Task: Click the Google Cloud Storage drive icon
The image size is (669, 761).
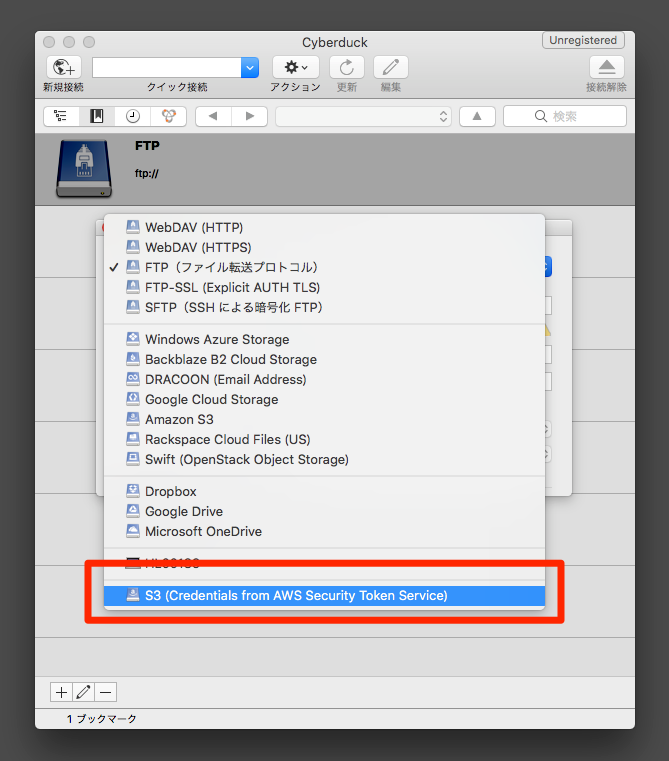Action: 133,399
